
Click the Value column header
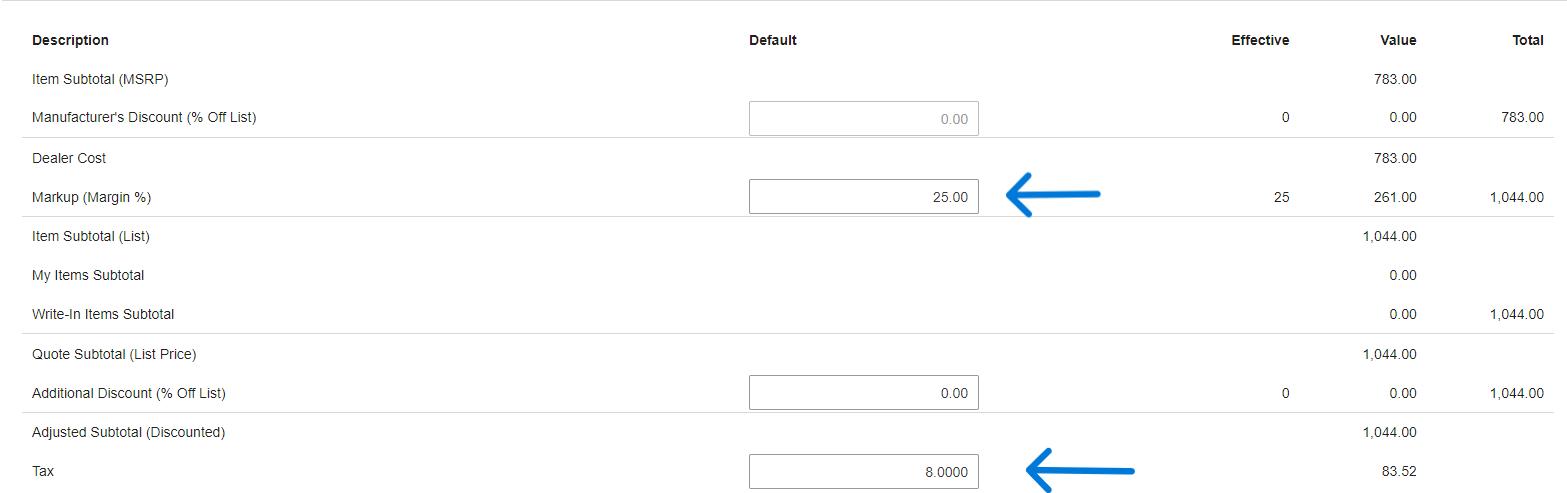(x=1398, y=40)
